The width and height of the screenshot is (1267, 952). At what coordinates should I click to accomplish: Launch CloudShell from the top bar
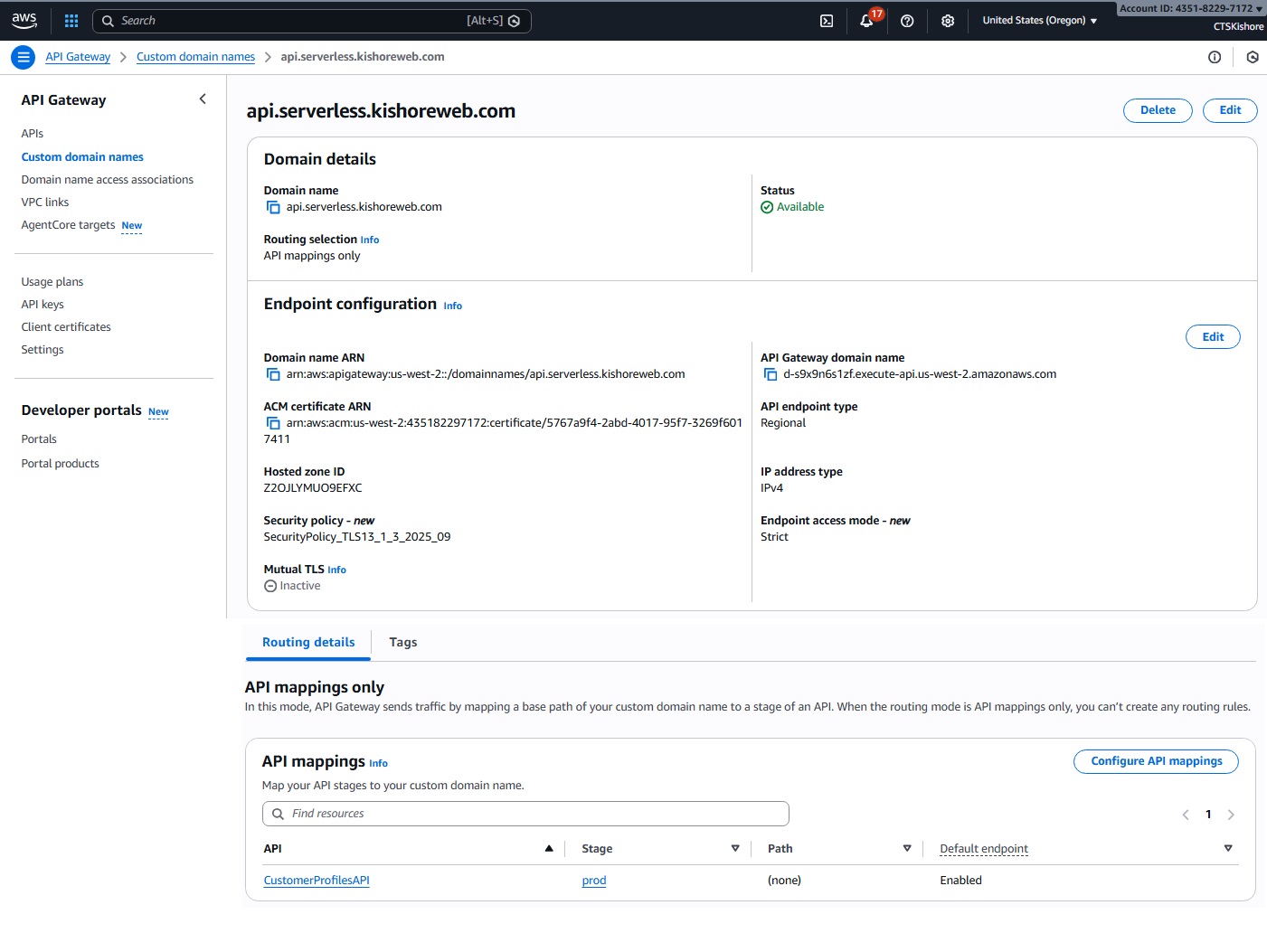[827, 21]
